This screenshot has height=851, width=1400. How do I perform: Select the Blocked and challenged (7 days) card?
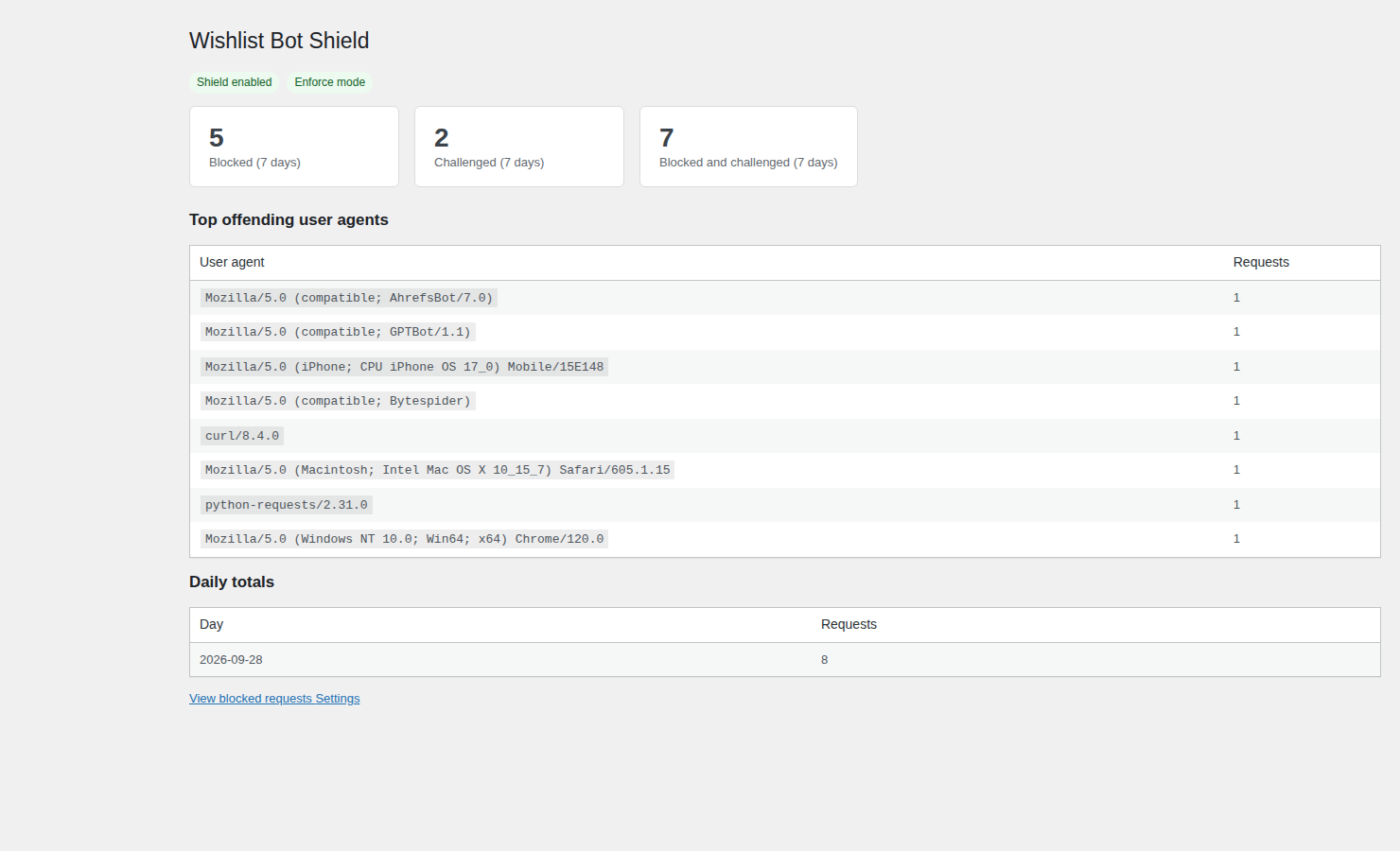tap(748, 147)
